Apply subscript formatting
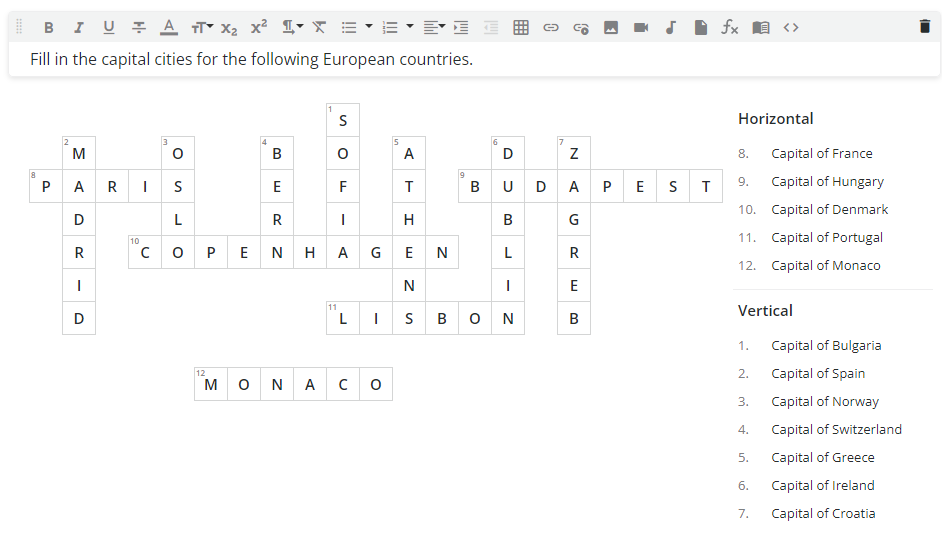The height and width of the screenshot is (543, 942). (x=229, y=27)
